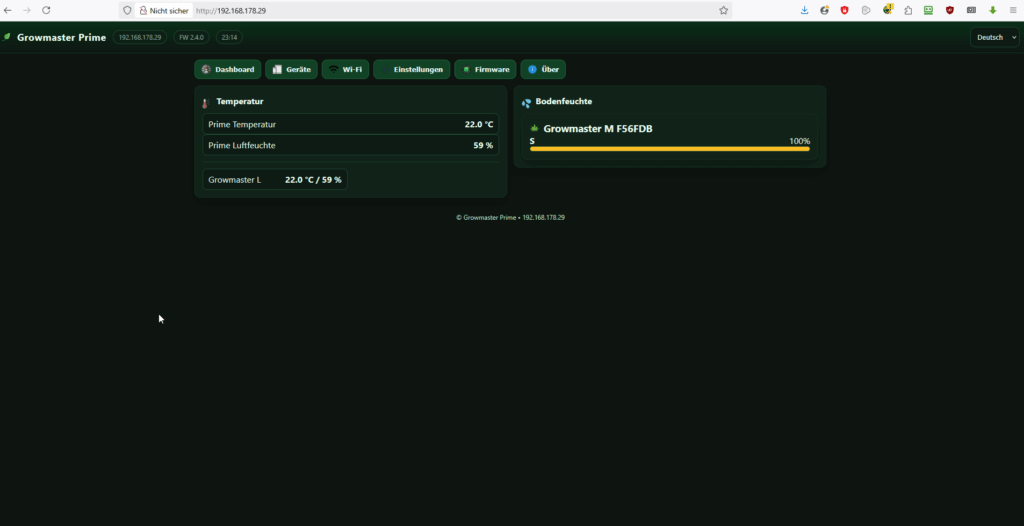Click the 192.168.178.29 header badge
This screenshot has width=1024, height=526.
click(x=140, y=38)
